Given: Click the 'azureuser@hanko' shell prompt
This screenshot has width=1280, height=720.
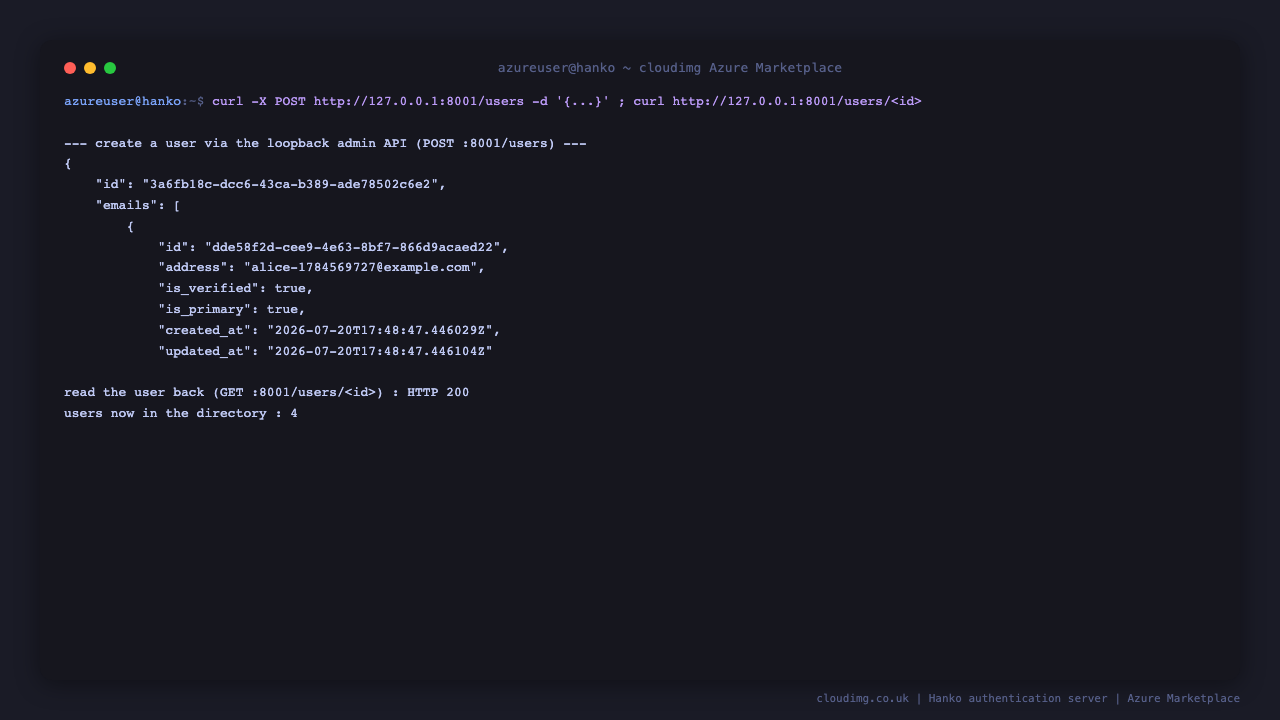Looking at the screenshot, I should click(123, 101).
